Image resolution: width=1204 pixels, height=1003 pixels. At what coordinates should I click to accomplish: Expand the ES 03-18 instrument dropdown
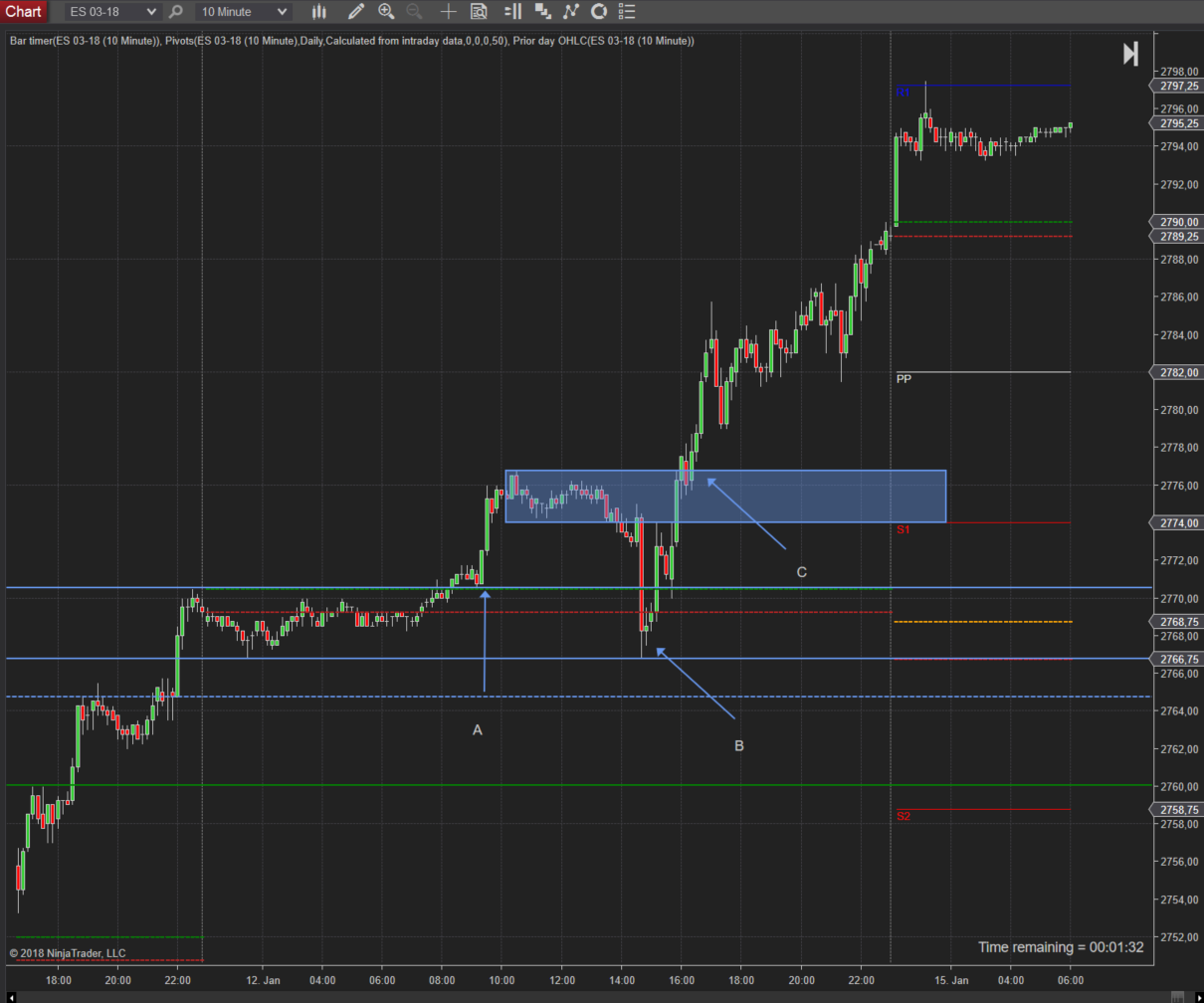151,12
